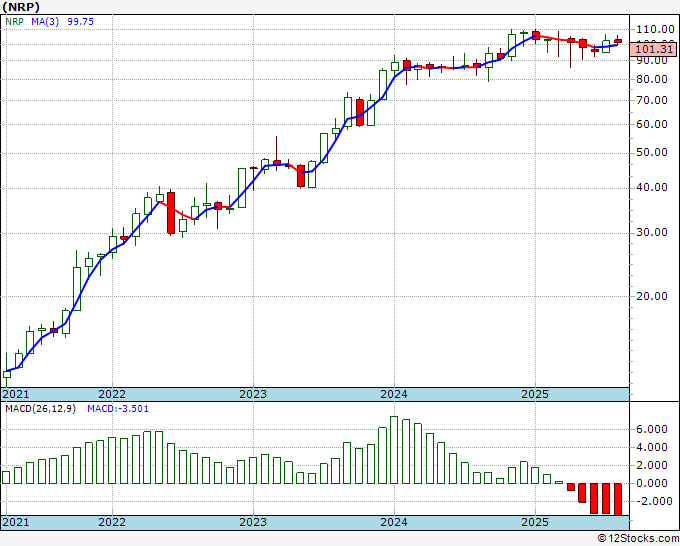Click the (NRP) chart title
The image size is (680, 546).
21,7
